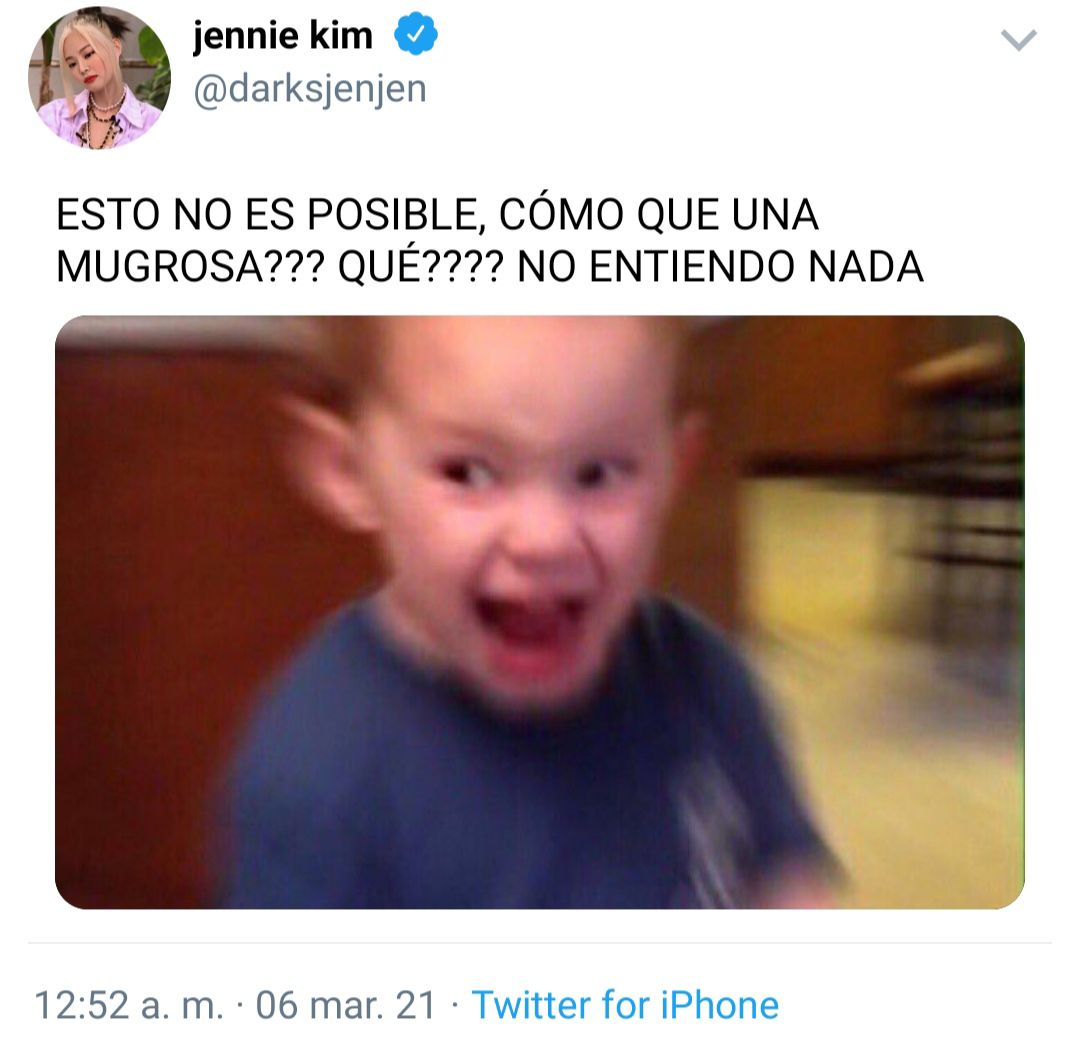The height and width of the screenshot is (1056, 1080).
Task: Click the words CÓMO QUE UNA
Action: pos(658,214)
